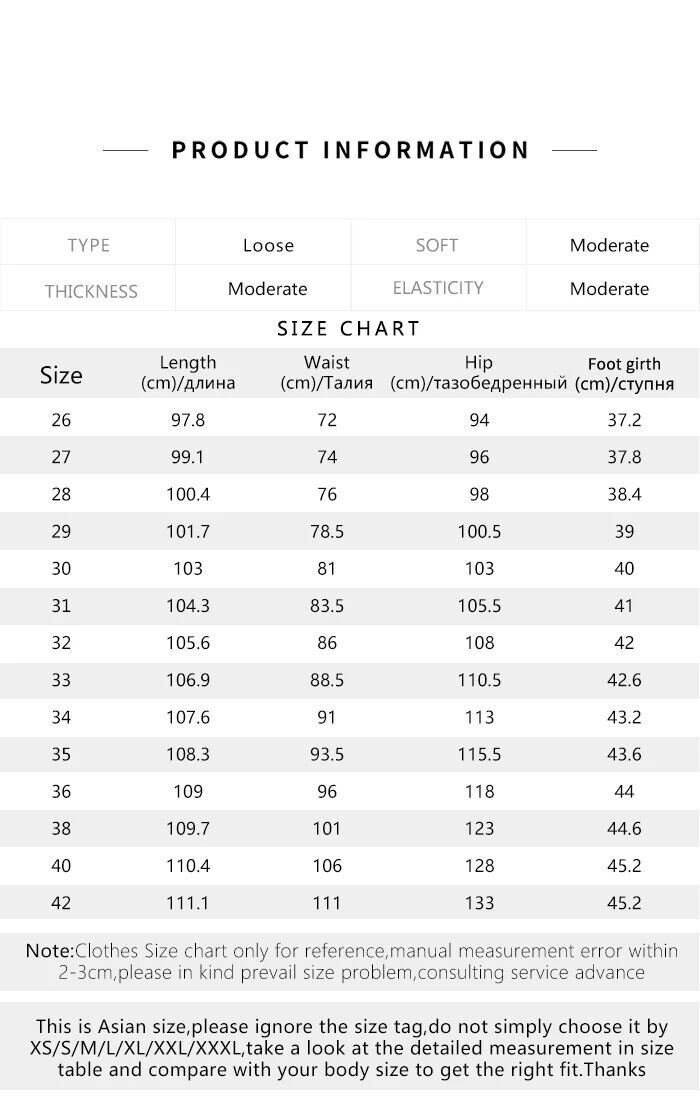Click the Asian size notice paragraph
Viewport: 700px width, 1105px height.
[350, 1048]
